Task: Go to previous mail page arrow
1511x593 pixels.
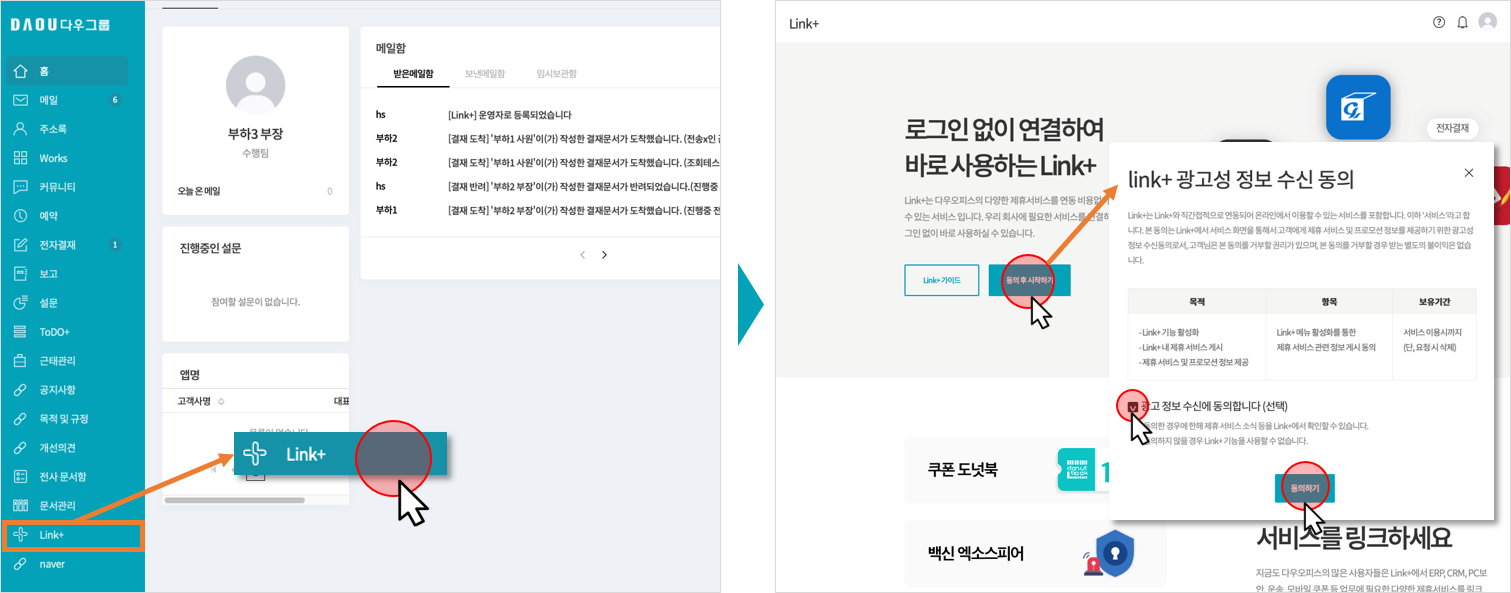Action: [583, 255]
